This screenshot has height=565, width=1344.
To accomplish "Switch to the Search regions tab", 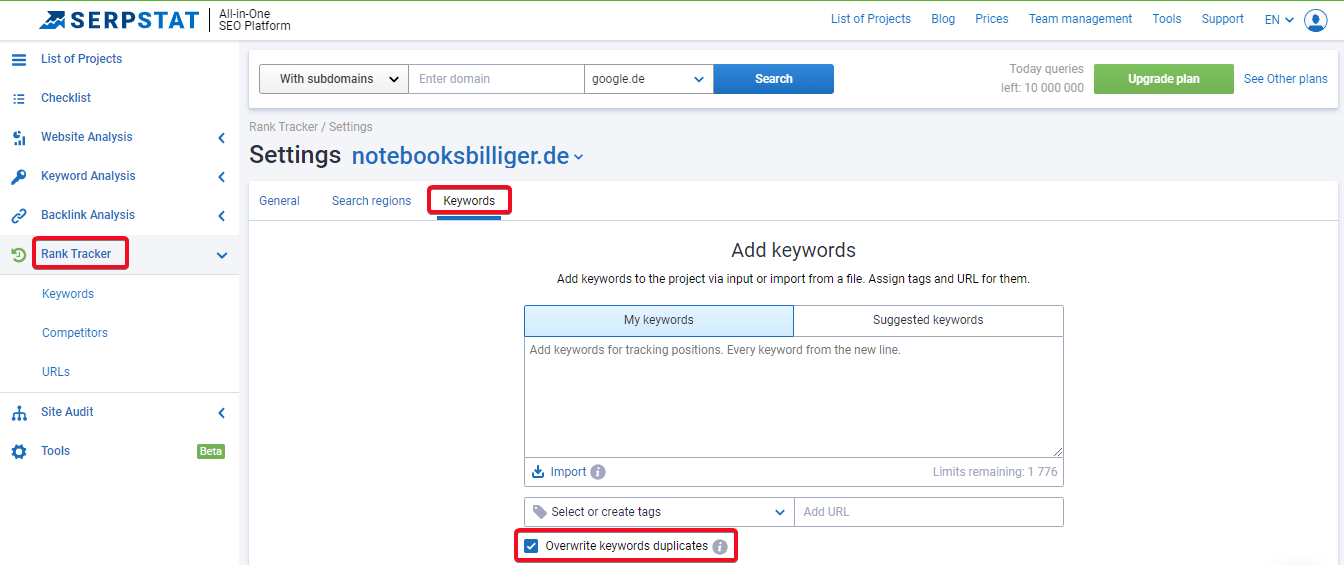I will coord(371,201).
